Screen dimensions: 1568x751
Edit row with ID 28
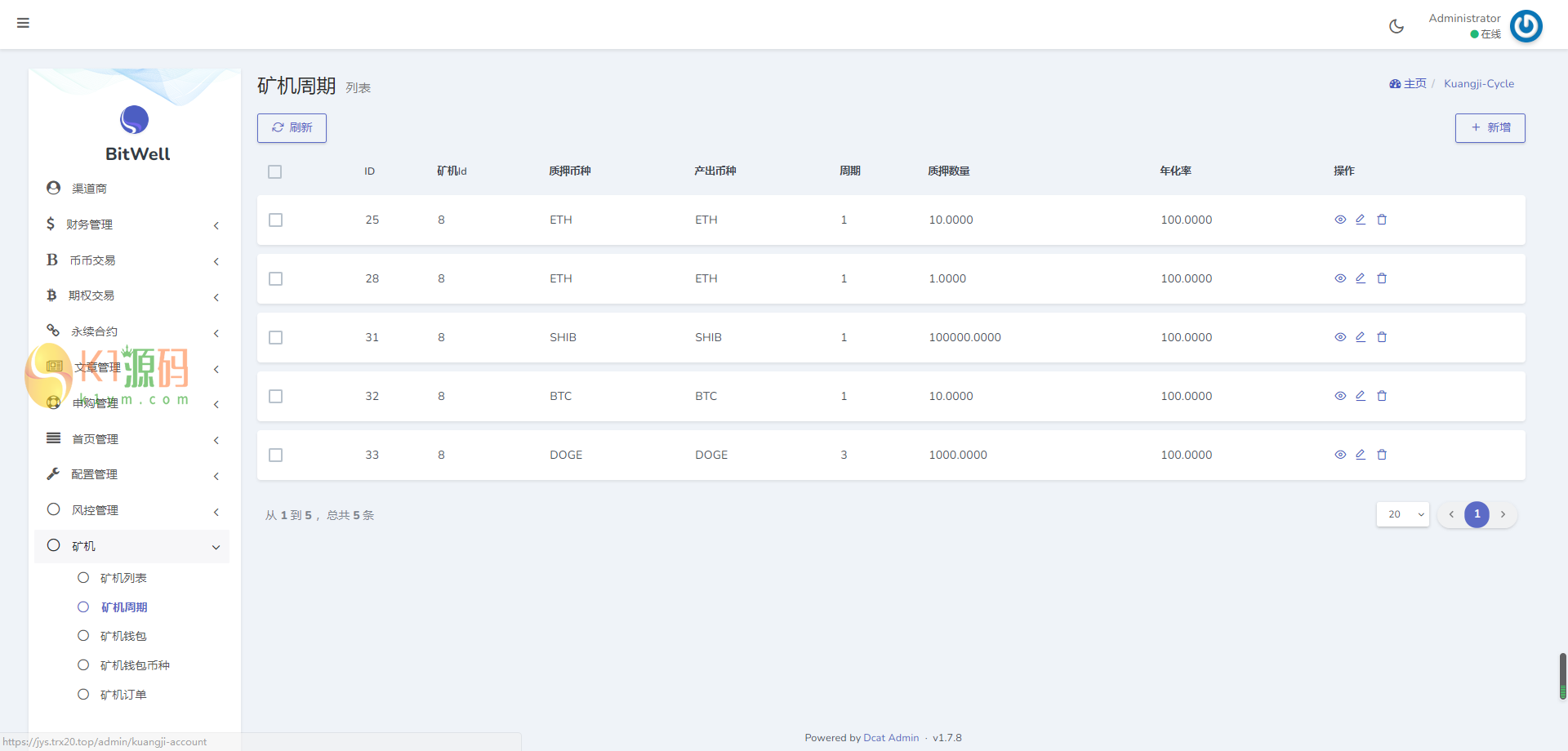tap(1361, 278)
